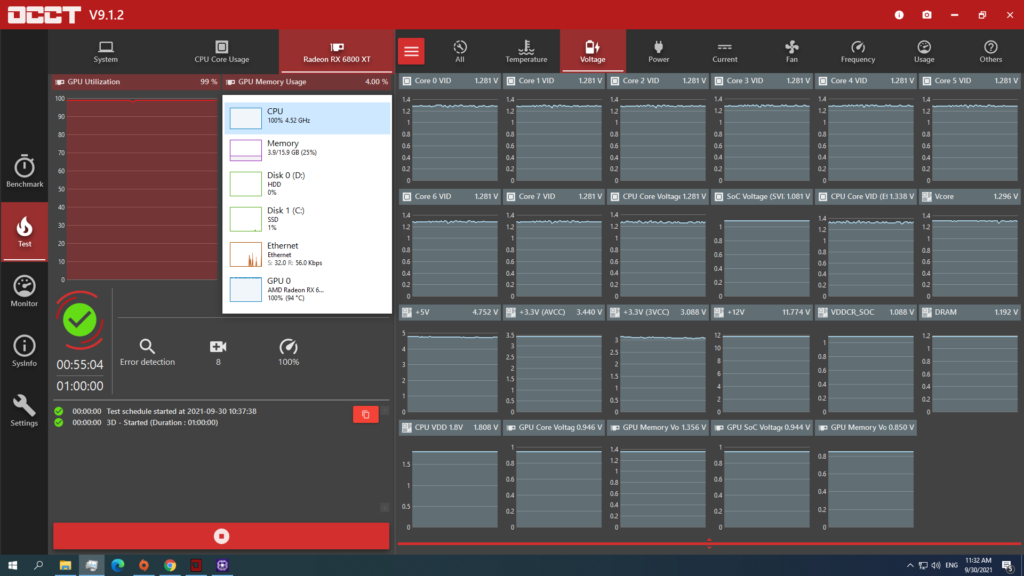
Task: Open Windows Start menu on the taskbar
Action: click(12, 565)
